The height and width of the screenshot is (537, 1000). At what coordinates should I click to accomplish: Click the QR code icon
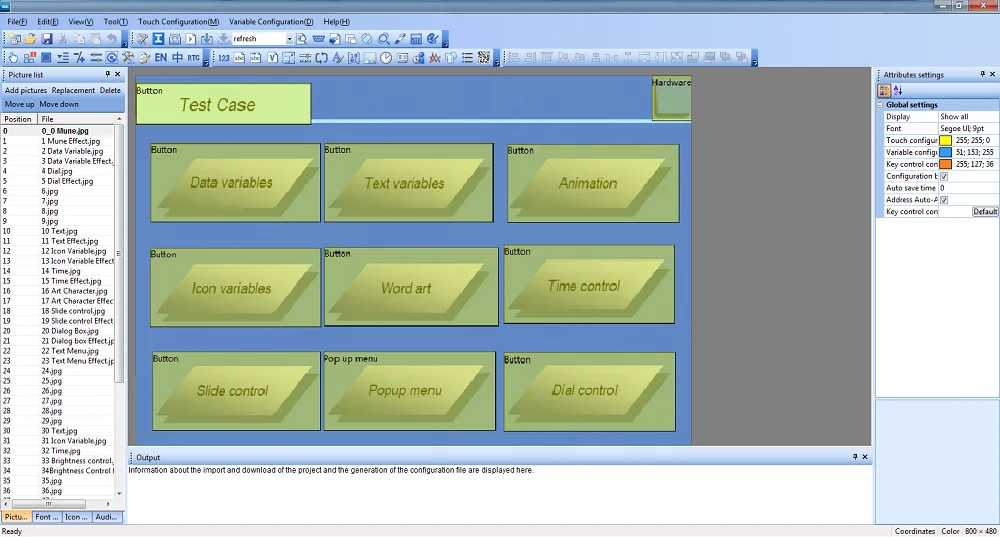(x=483, y=58)
